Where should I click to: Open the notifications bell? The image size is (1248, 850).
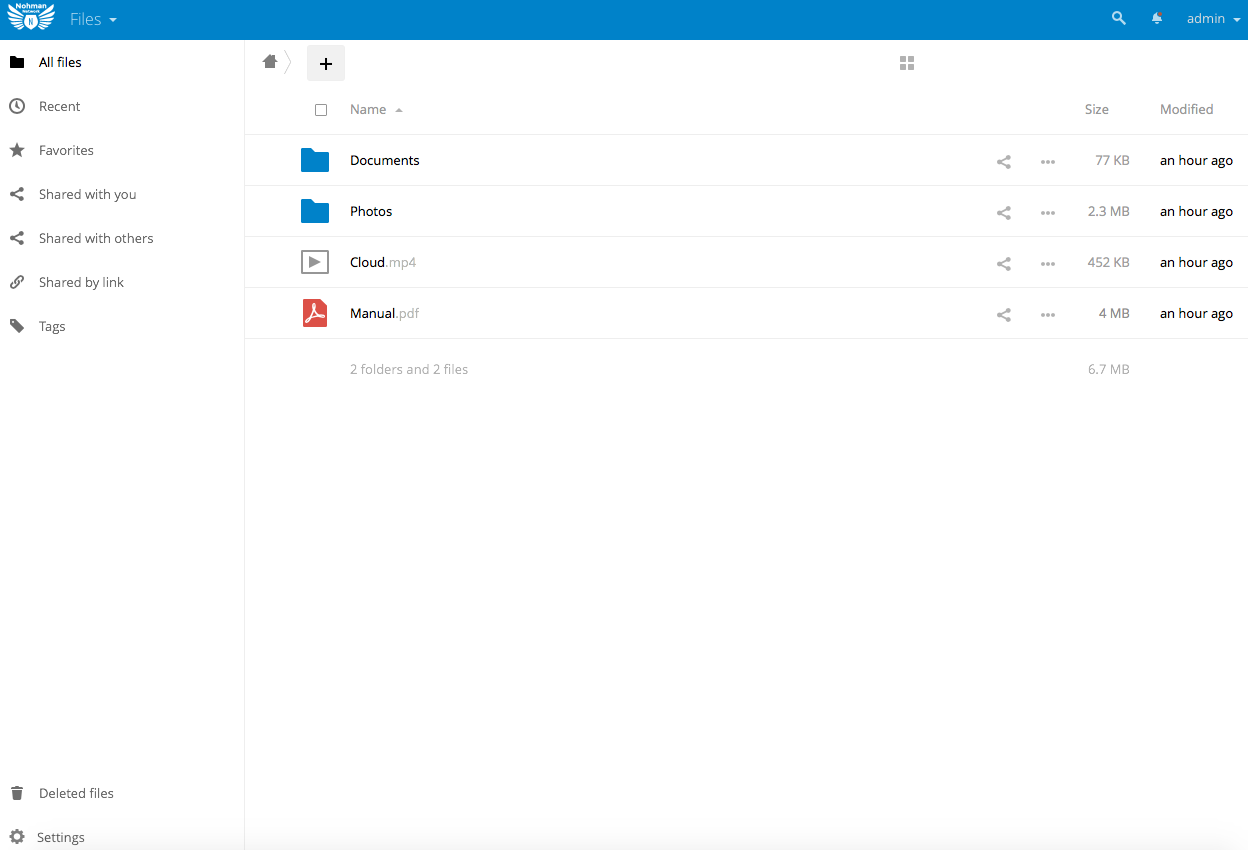pyautogui.click(x=1157, y=19)
